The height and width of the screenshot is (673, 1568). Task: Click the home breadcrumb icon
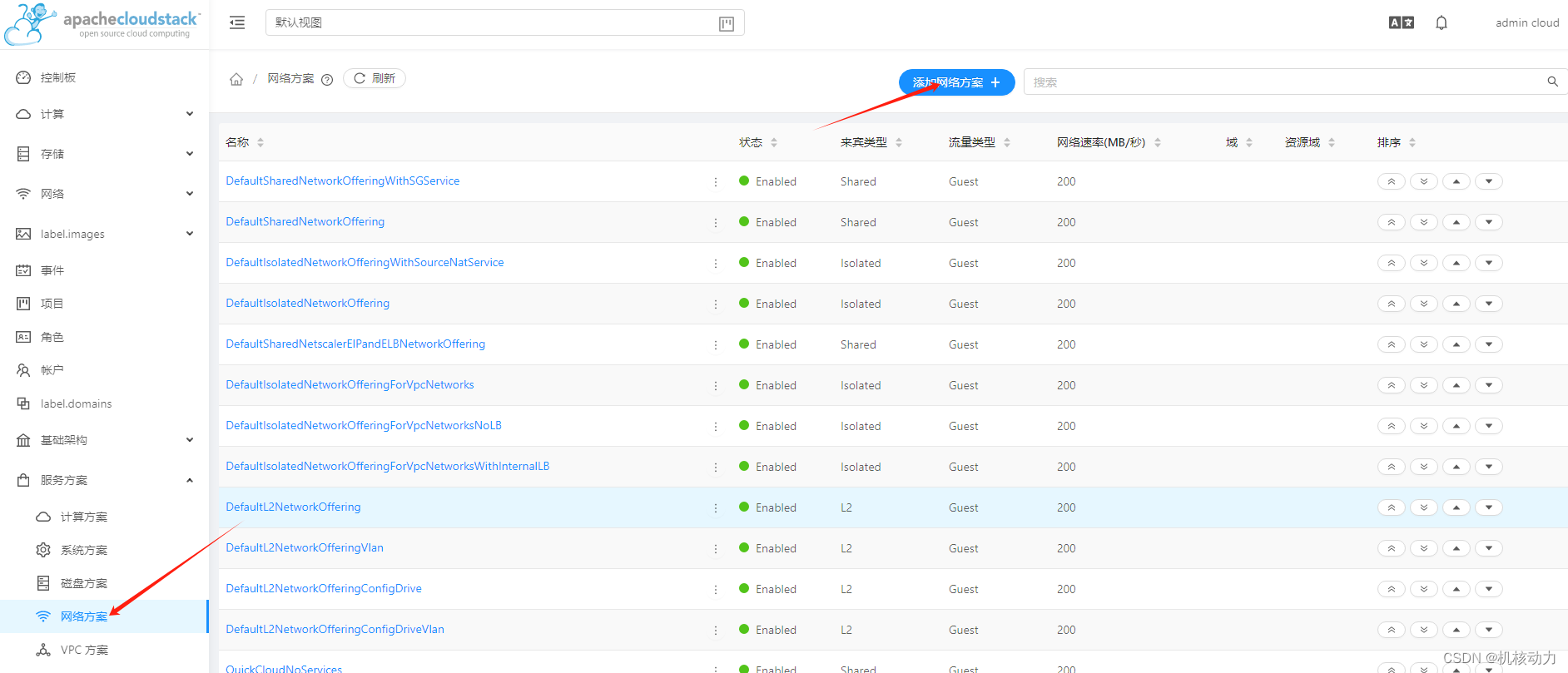(x=236, y=79)
